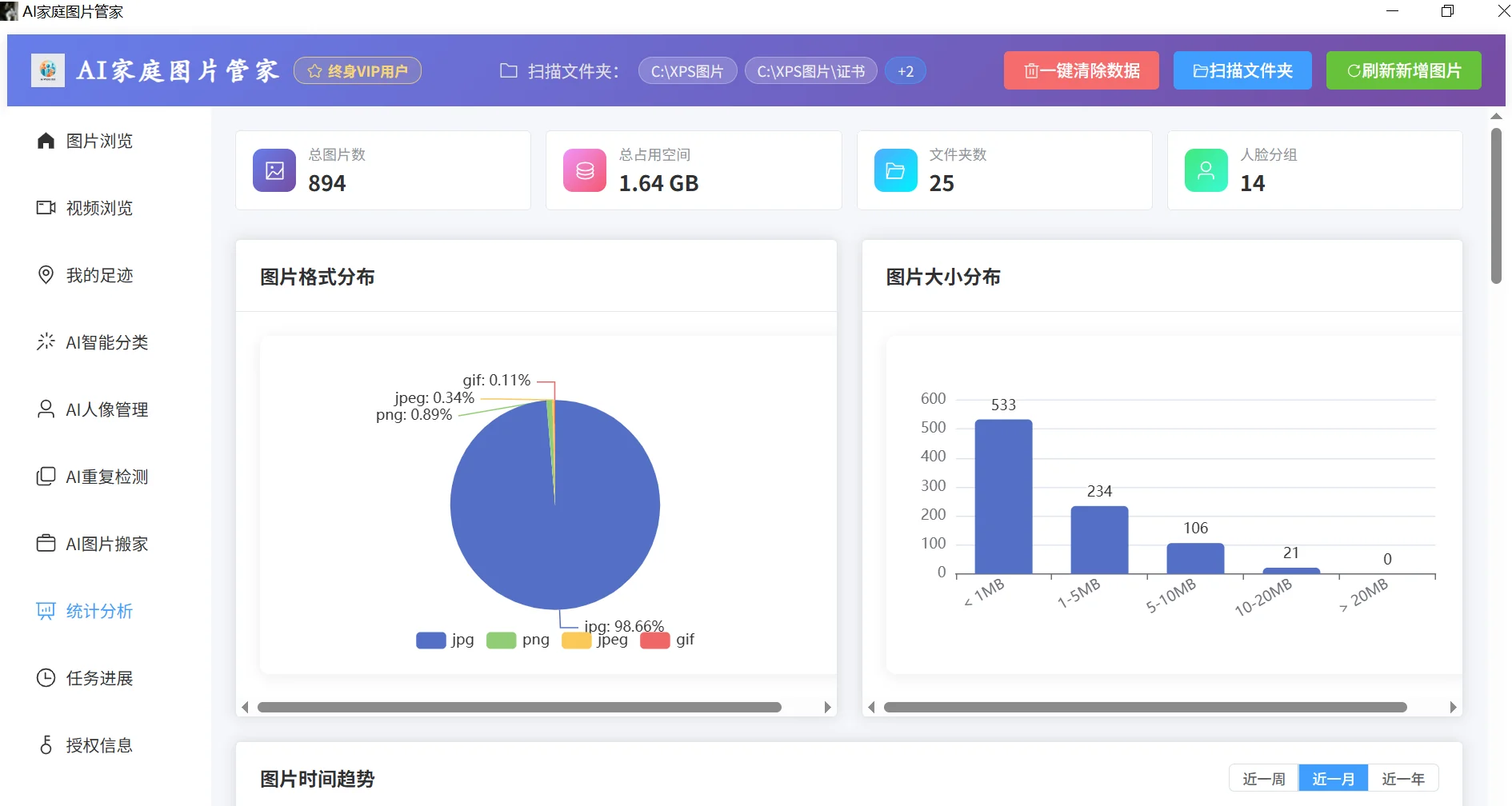Click the AI家庭图片管家 app logo icon
The width and height of the screenshot is (1512, 806).
48,70
